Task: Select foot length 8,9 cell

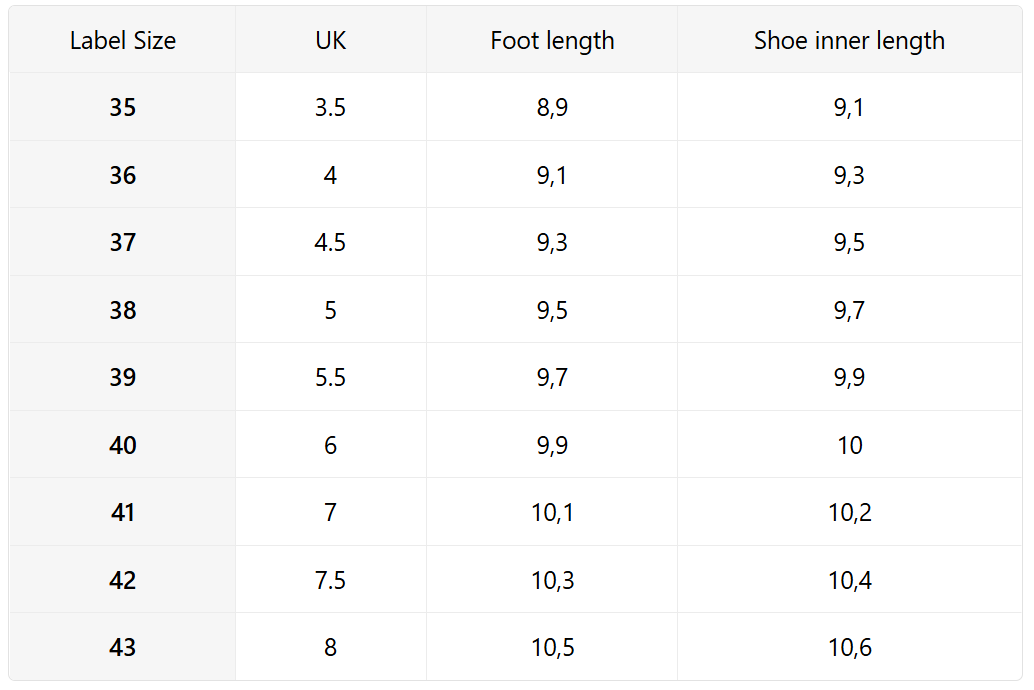Action: [552, 108]
